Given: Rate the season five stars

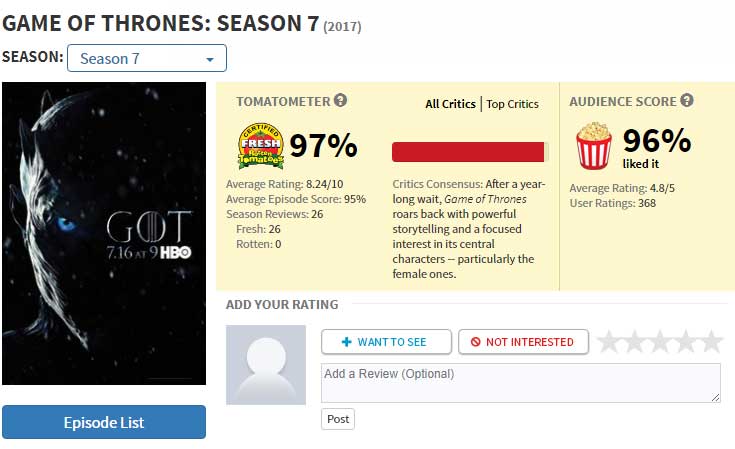Looking at the screenshot, I should 711,341.
